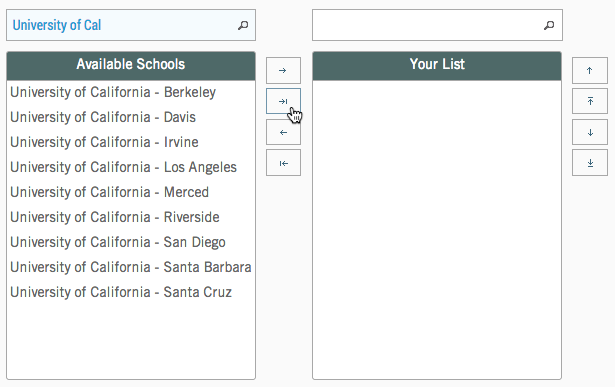Focus the Available Schools search field
The image size is (615, 387).
click(x=131, y=25)
